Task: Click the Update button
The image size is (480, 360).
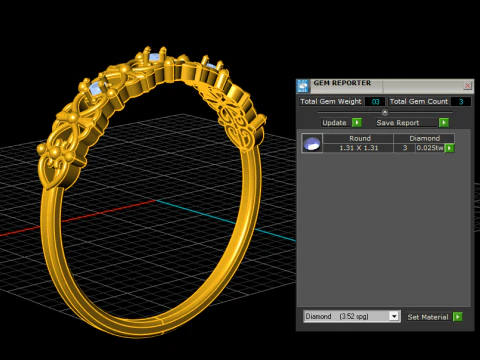Action: click(x=336, y=123)
